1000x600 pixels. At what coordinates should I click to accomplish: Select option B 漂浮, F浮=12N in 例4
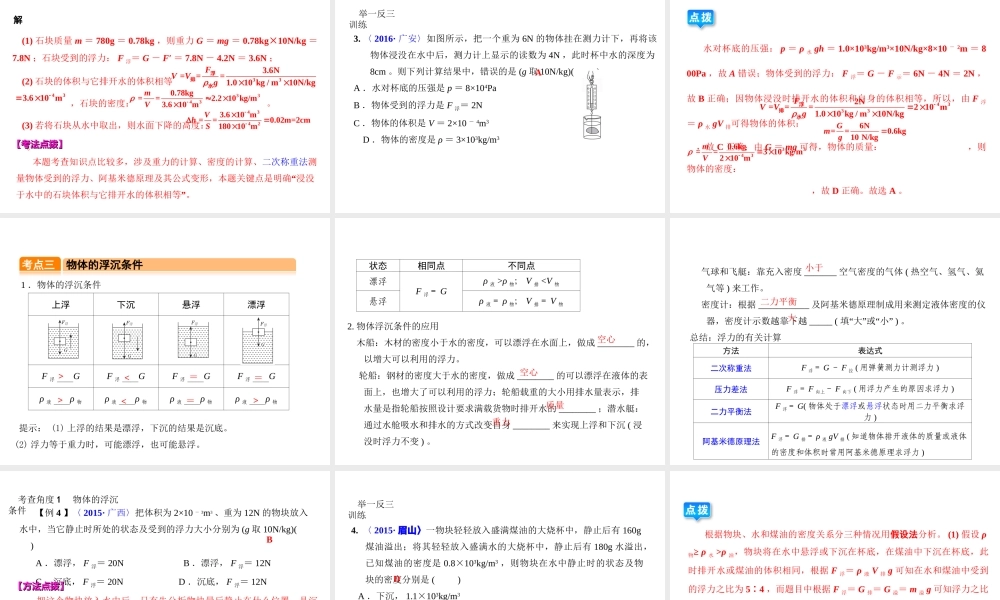pos(227,563)
